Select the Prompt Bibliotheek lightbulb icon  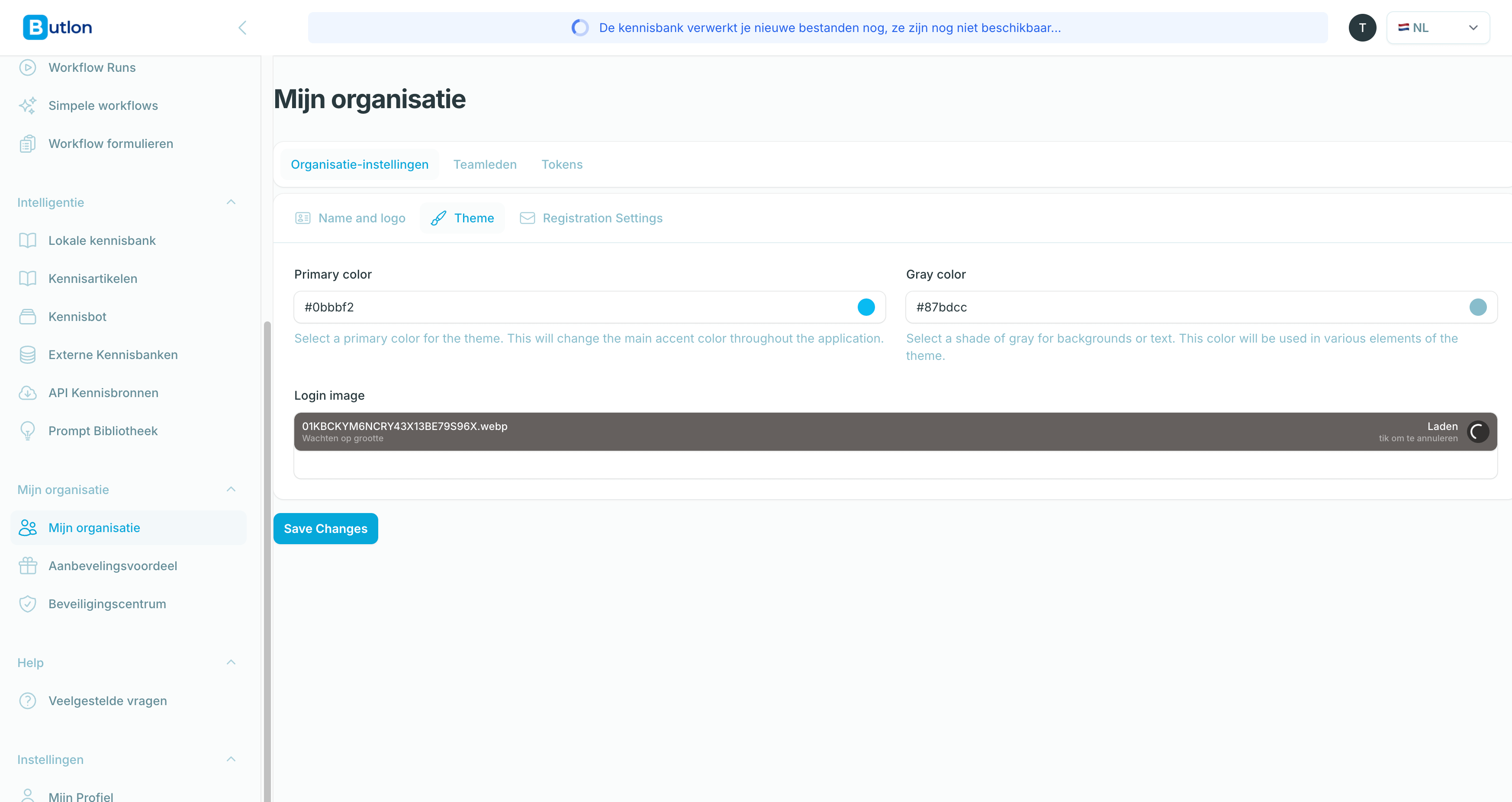(28, 430)
